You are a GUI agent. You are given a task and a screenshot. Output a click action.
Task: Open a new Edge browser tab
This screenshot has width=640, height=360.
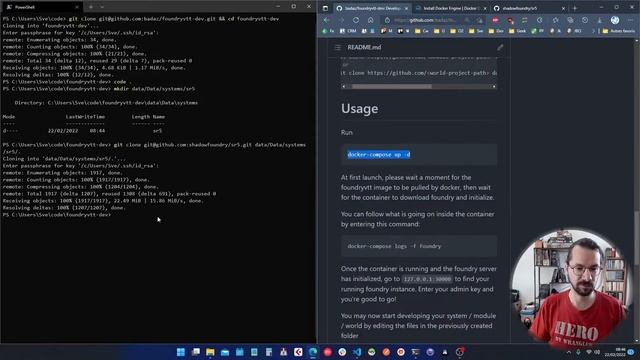click(575, 8)
